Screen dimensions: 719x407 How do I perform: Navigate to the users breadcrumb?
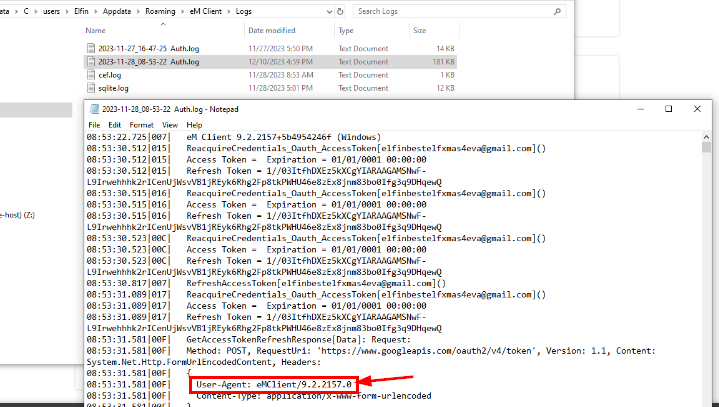[51, 11]
